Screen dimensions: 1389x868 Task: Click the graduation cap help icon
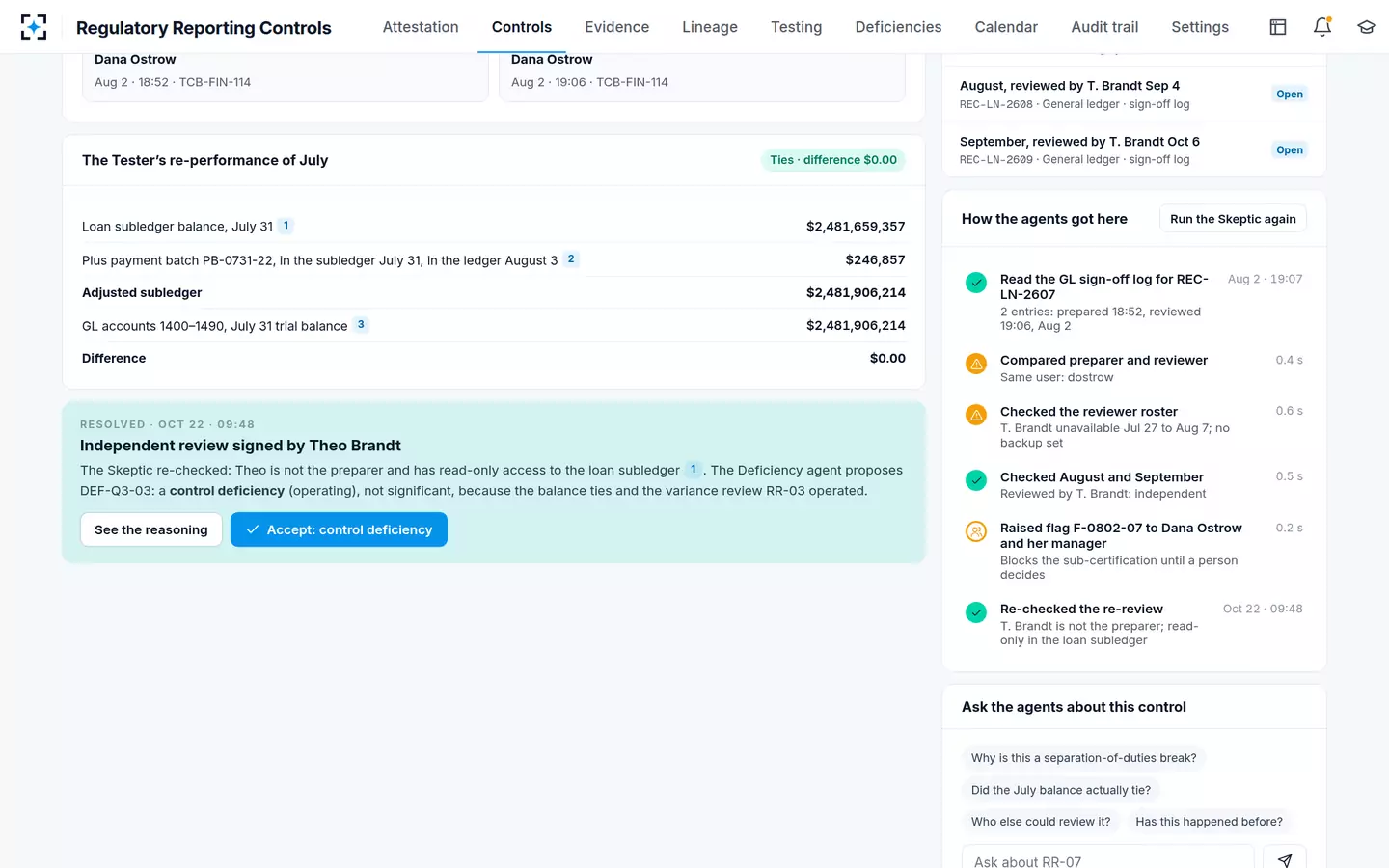(x=1367, y=27)
